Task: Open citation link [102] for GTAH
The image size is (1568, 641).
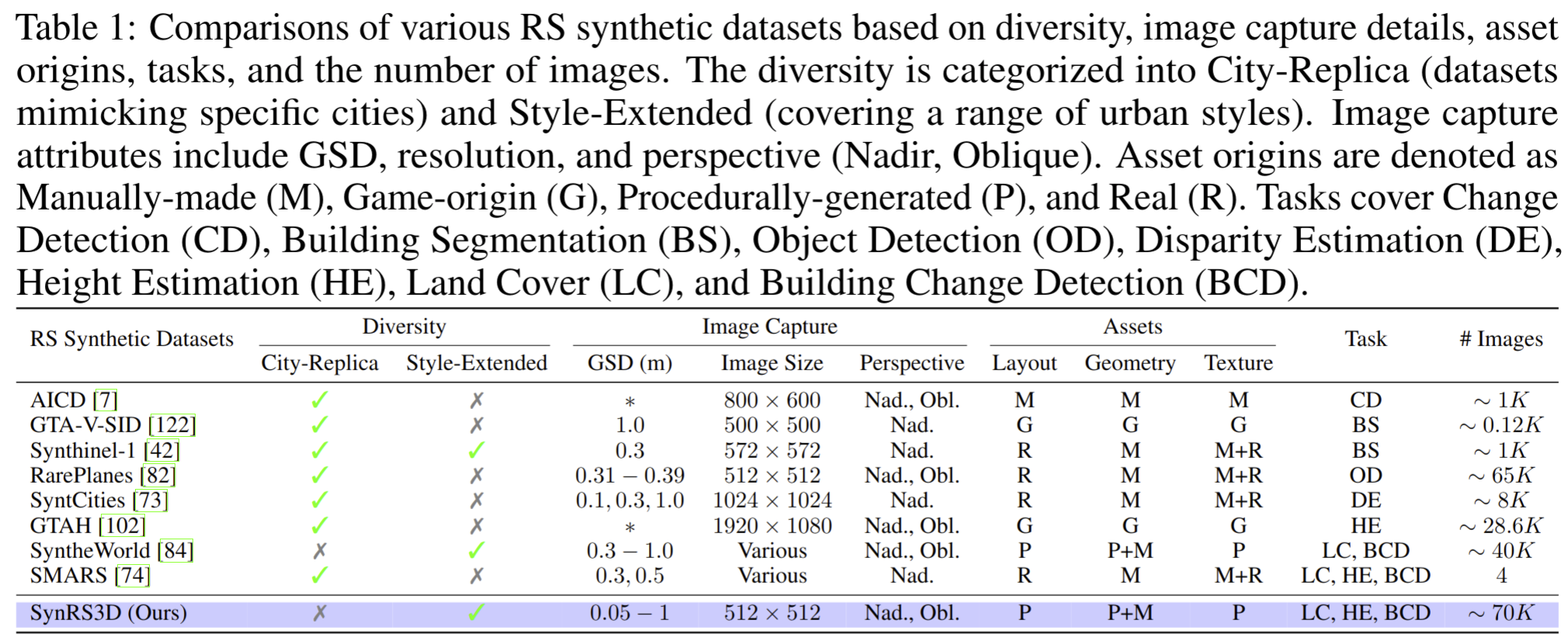Action: [x=122, y=525]
